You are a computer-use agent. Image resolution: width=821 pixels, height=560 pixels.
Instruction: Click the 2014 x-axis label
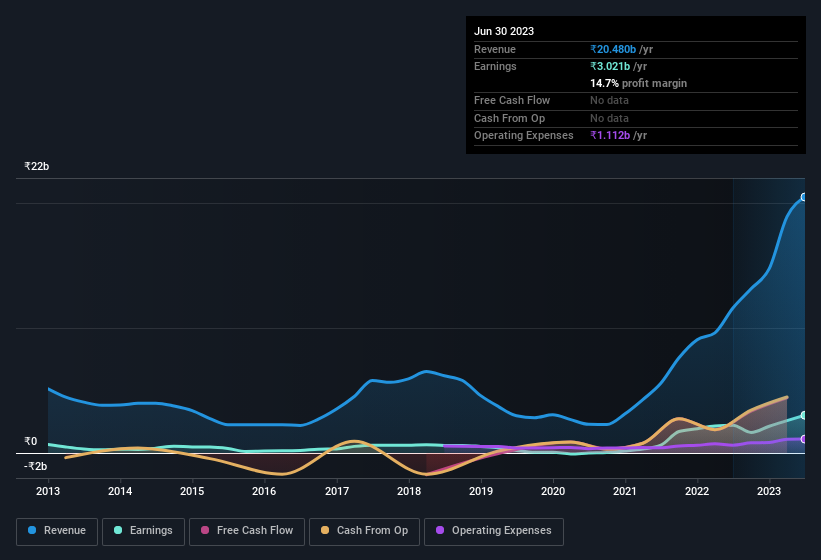coord(120,491)
